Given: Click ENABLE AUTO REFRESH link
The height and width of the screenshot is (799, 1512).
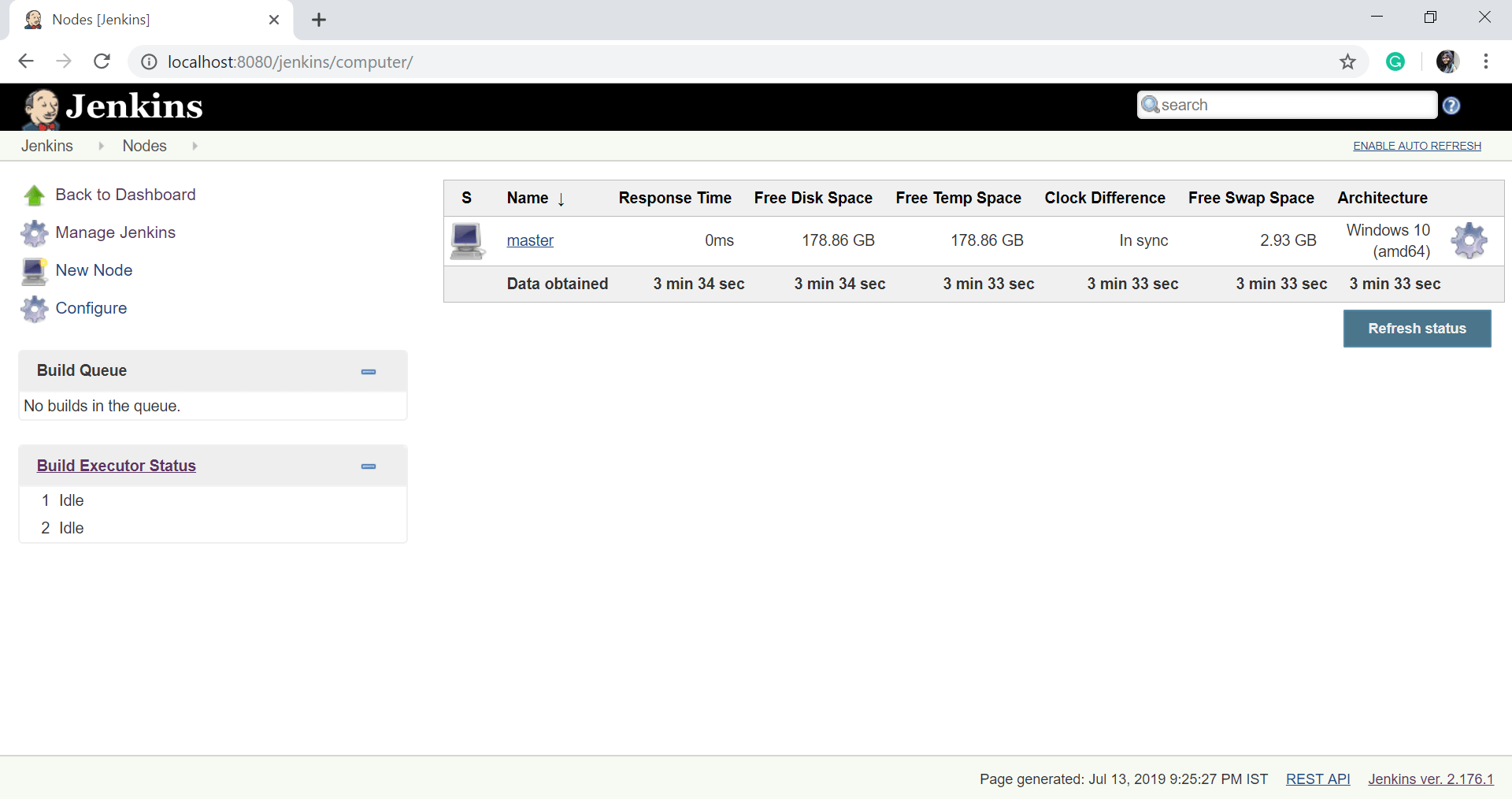Looking at the screenshot, I should [x=1417, y=146].
